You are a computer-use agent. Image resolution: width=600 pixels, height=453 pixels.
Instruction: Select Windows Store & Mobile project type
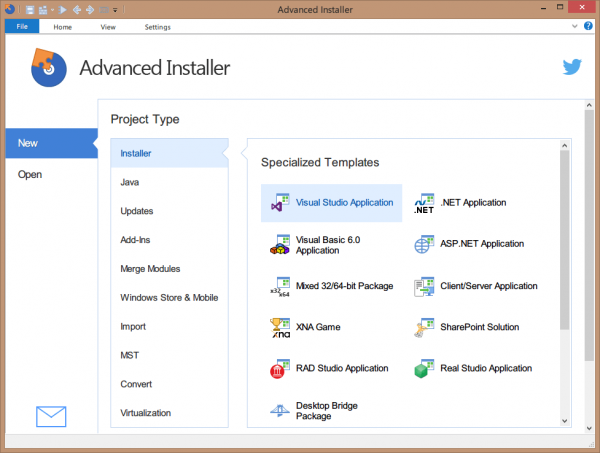point(170,298)
